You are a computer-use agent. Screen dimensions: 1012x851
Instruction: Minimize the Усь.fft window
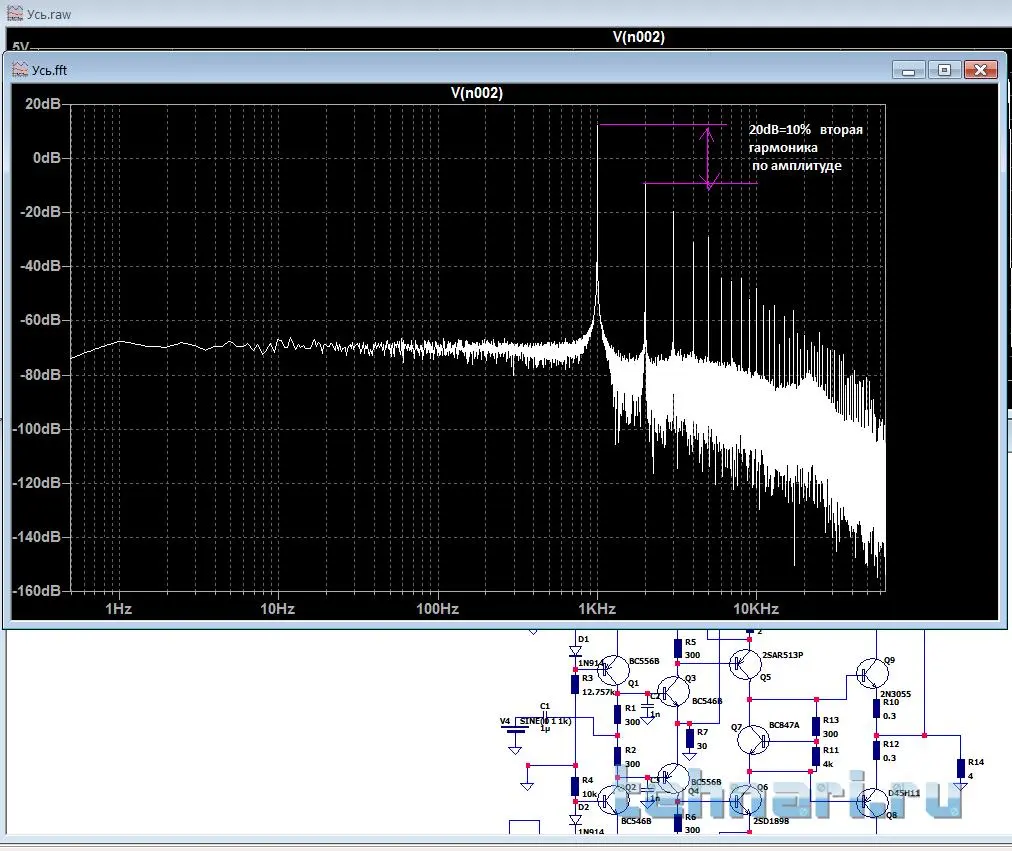(x=908, y=70)
